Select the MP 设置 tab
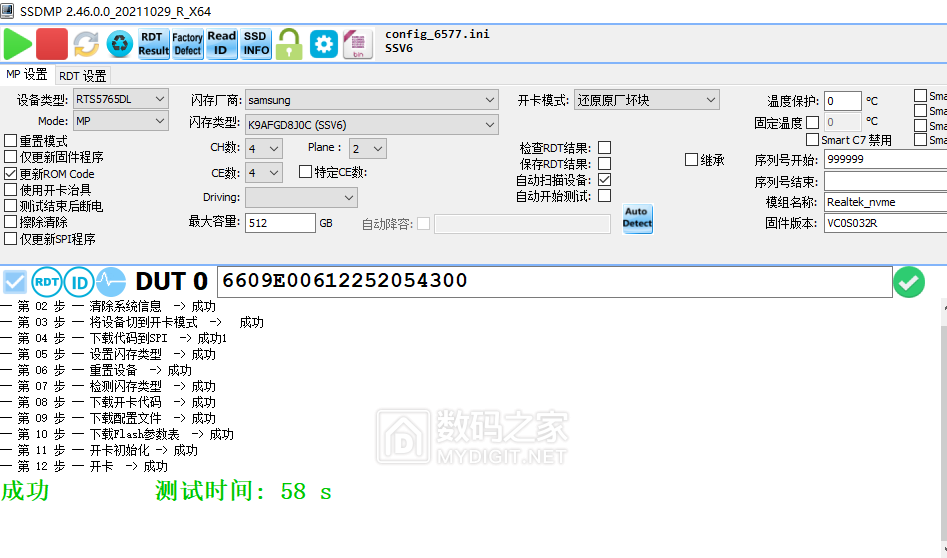 point(27,75)
